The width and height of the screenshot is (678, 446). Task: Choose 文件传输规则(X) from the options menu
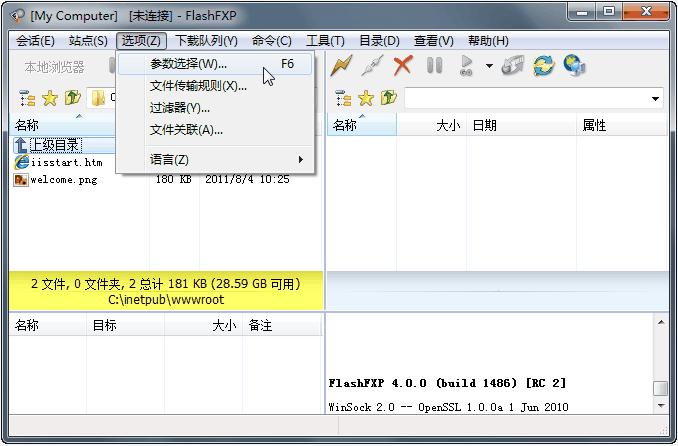click(x=198, y=86)
